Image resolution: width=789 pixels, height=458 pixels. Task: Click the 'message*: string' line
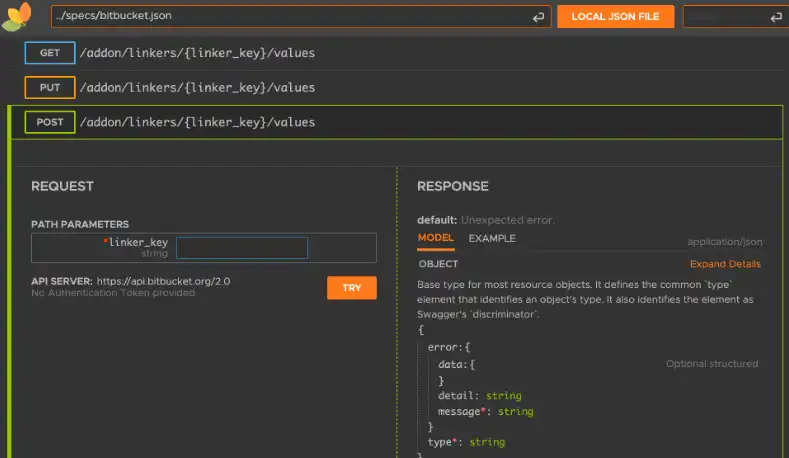pyautogui.click(x=486, y=412)
